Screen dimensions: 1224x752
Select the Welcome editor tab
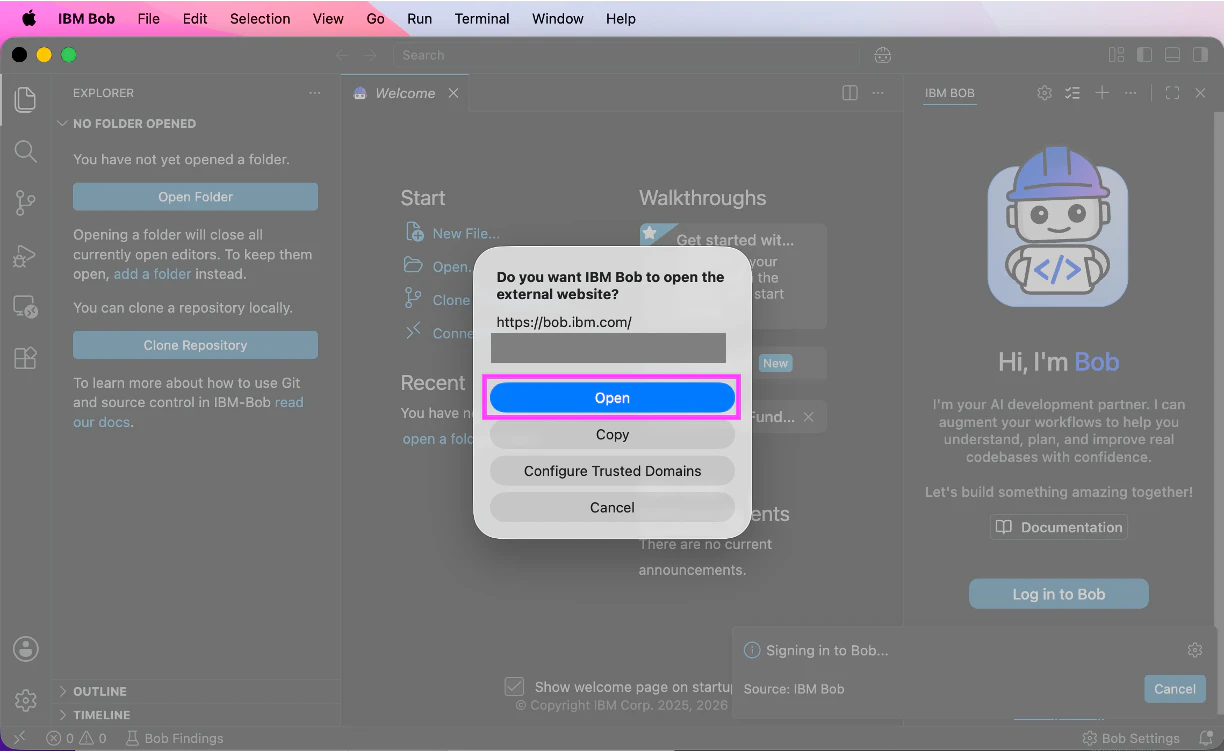[405, 93]
